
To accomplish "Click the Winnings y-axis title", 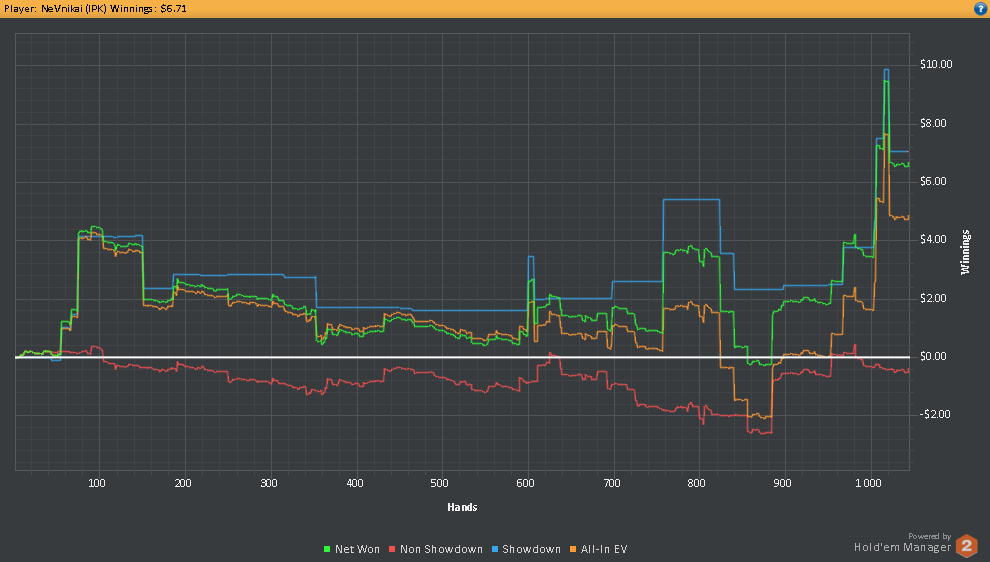I will click(x=965, y=252).
